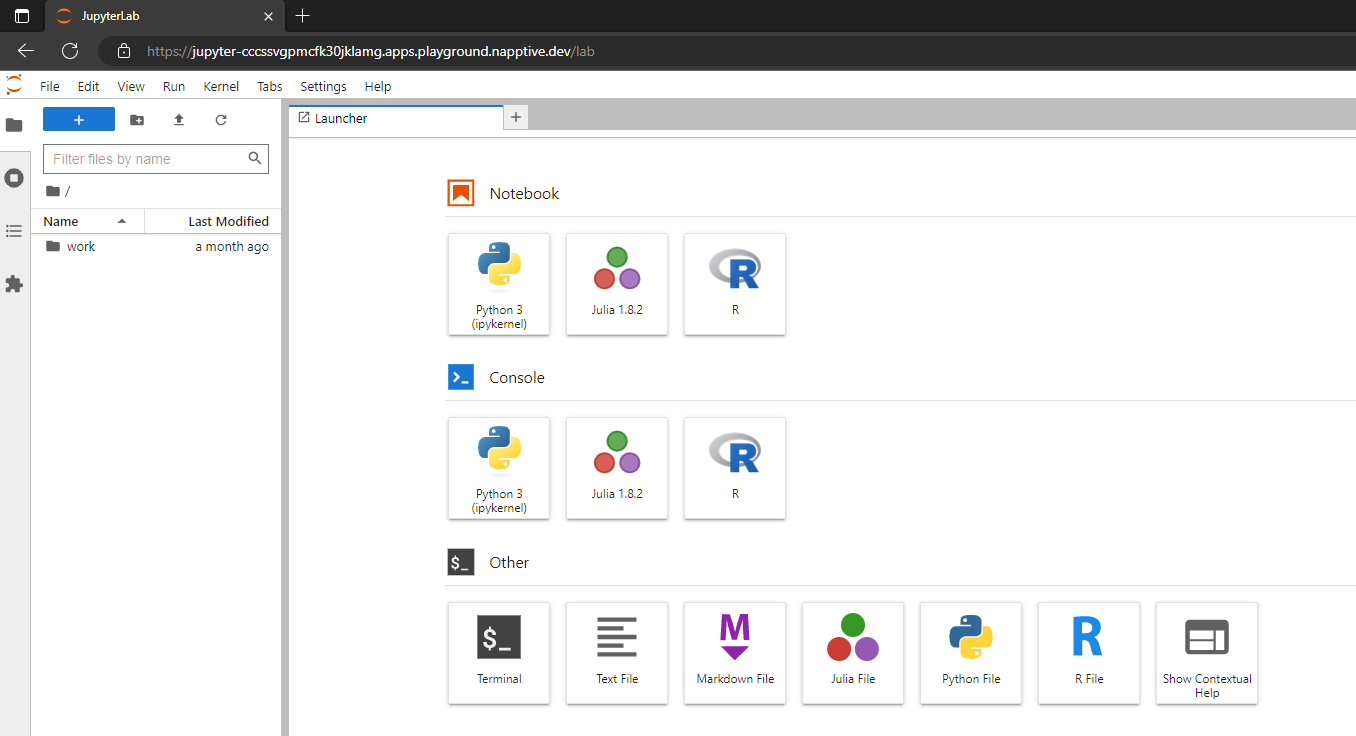Screen dimensions: 1356x736
Task: Open the Tabs menu
Action: click(x=270, y=87)
